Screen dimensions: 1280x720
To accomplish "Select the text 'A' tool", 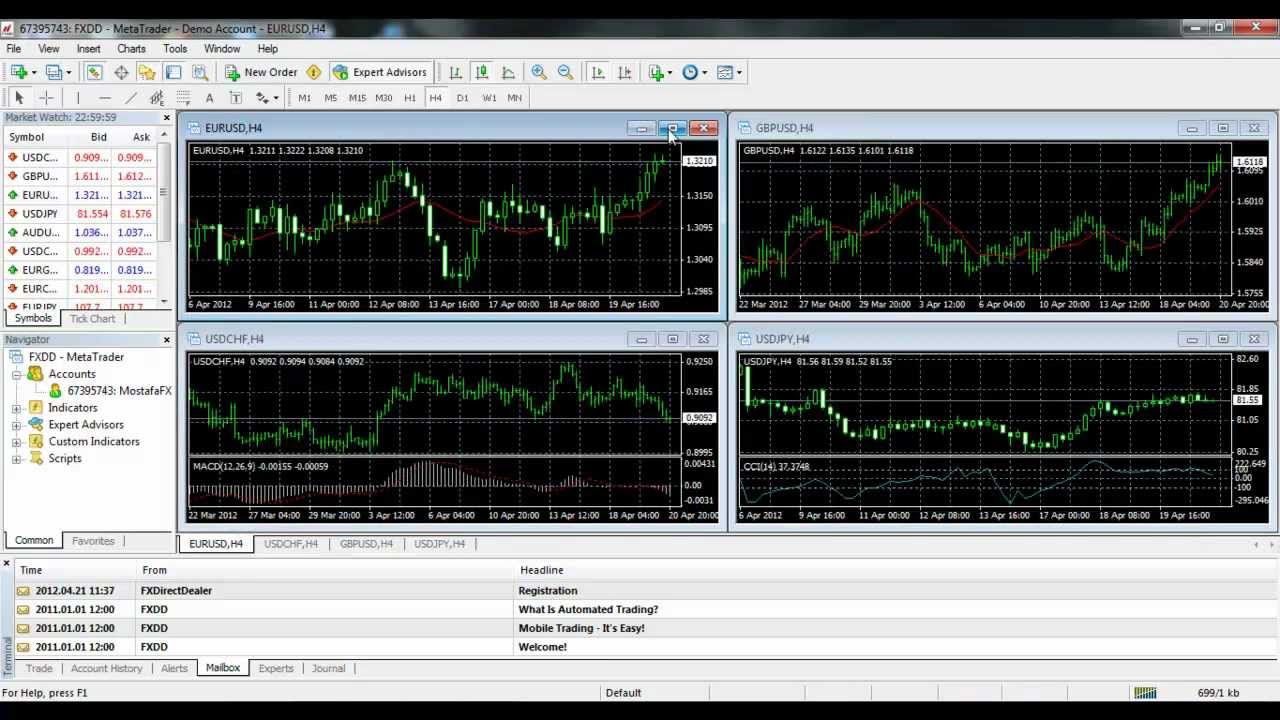I will point(209,97).
